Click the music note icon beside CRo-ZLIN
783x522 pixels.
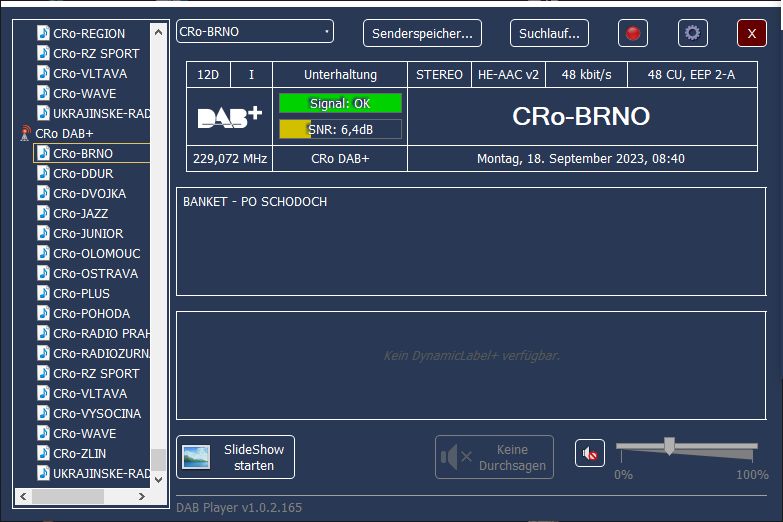pos(43,453)
